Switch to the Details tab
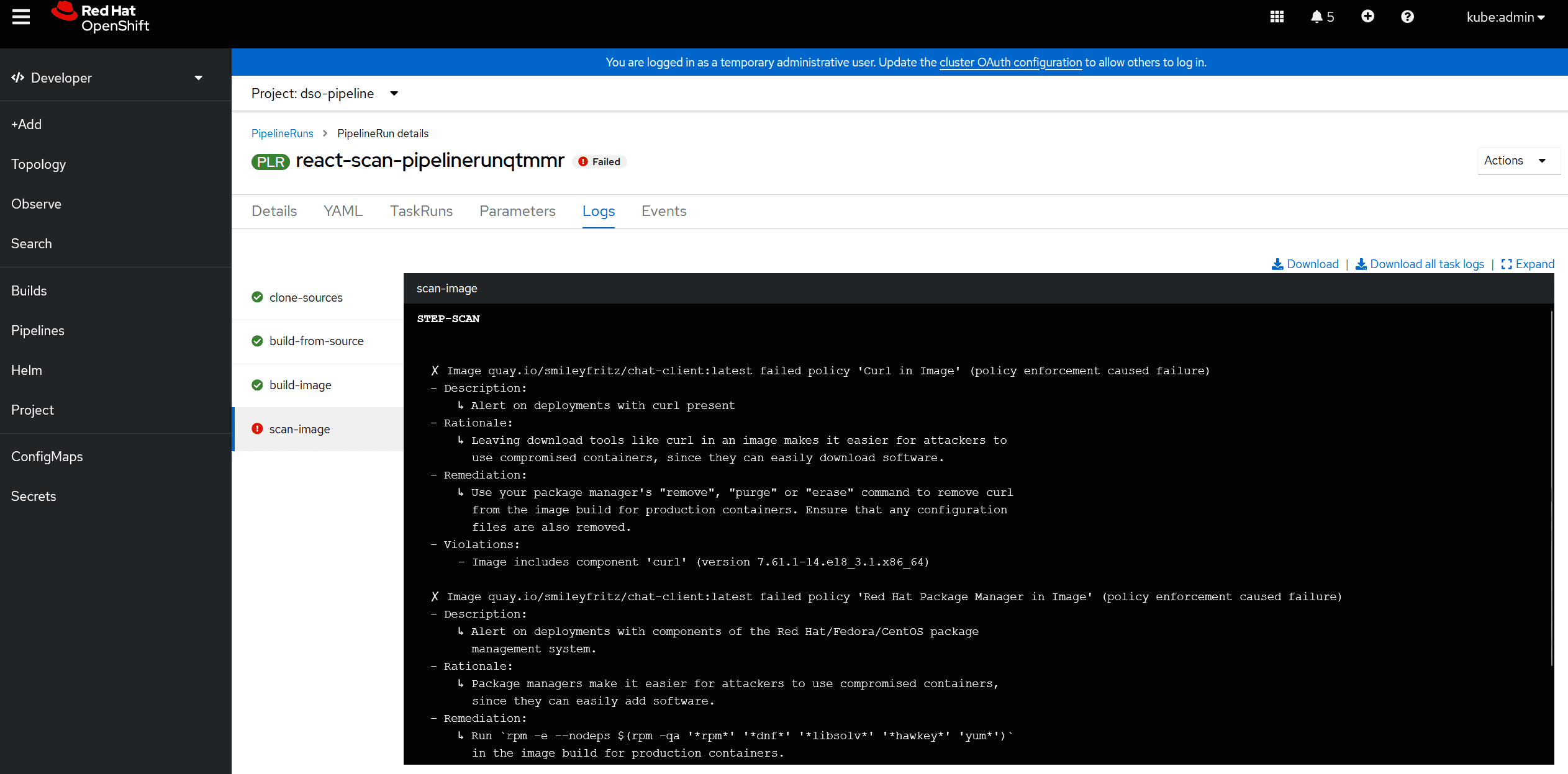Image resolution: width=1568 pixels, height=774 pixels. (274, 212)
